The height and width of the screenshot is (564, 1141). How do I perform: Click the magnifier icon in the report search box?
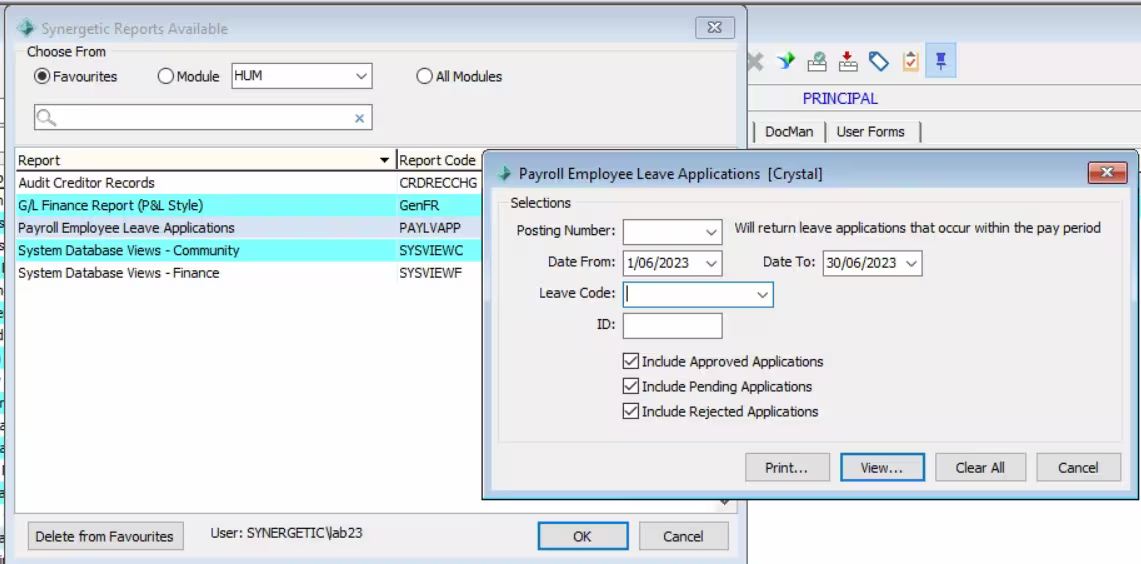[x=46, y=117]
